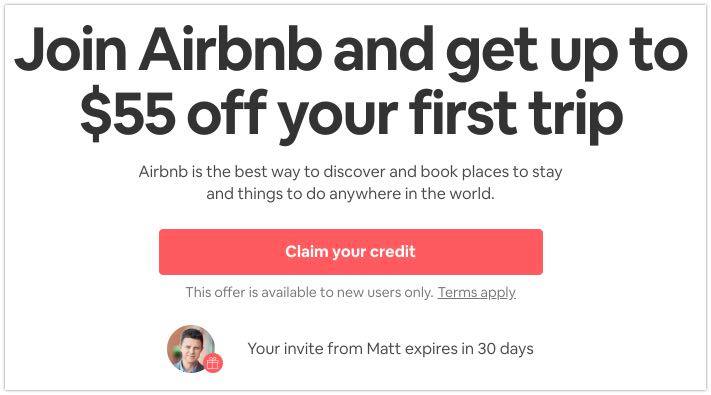Click the words first trip in the headline
711x395 pixels.
[515, 114]
